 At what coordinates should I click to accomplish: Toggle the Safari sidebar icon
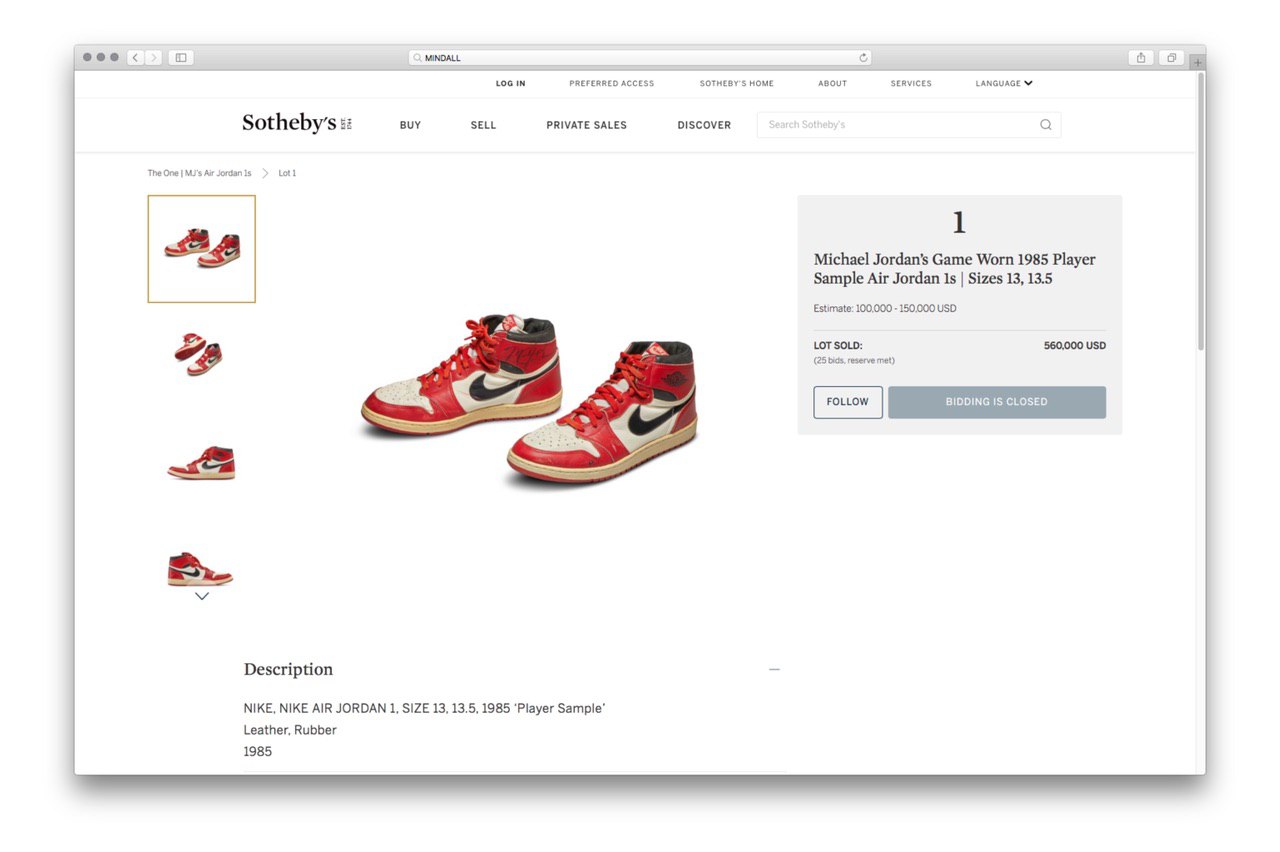[181, 58]
